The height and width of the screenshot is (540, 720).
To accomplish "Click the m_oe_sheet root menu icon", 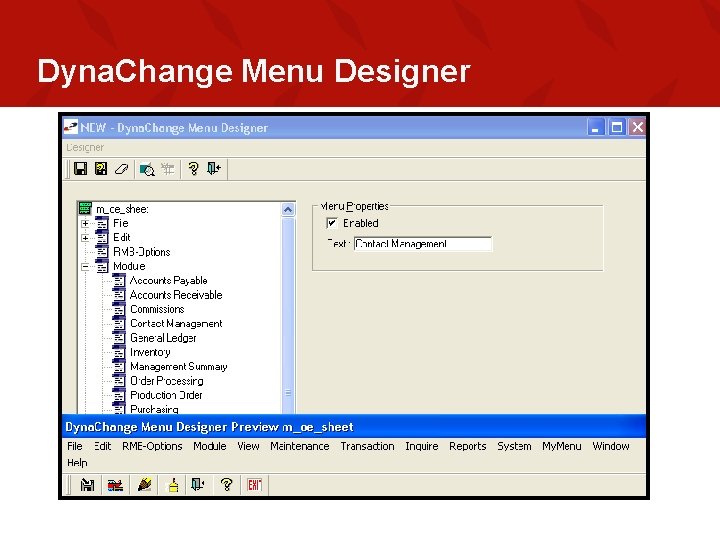I will [85, 208].
